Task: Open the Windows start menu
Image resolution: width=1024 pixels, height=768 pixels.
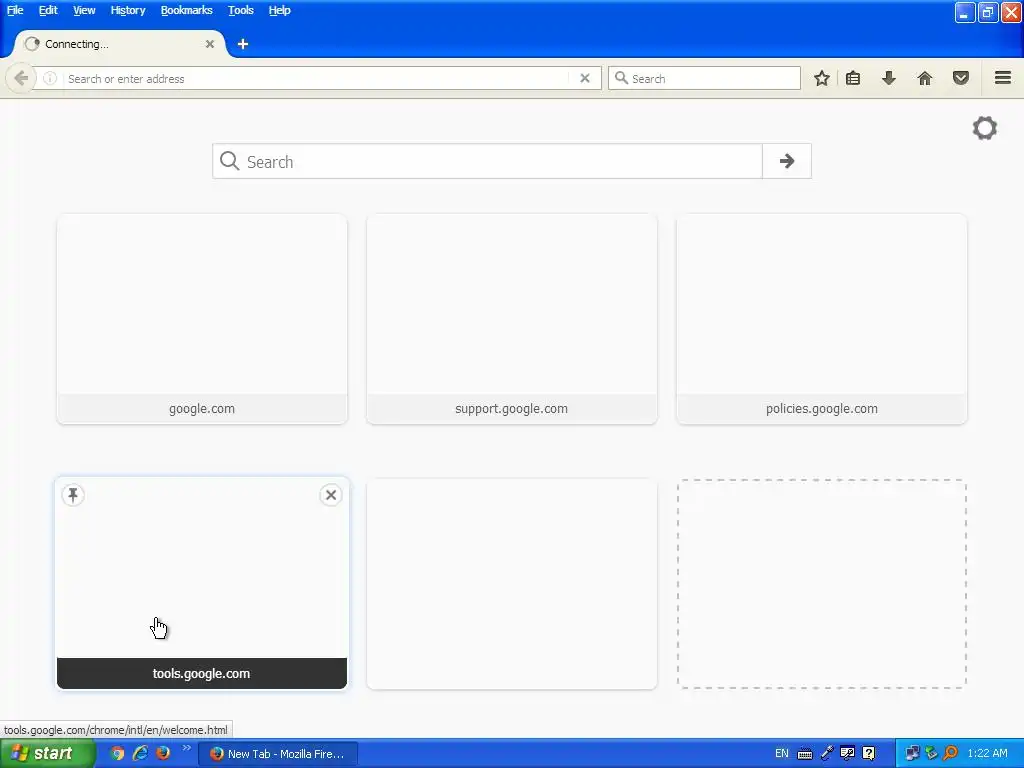Action: pos(47,754)
